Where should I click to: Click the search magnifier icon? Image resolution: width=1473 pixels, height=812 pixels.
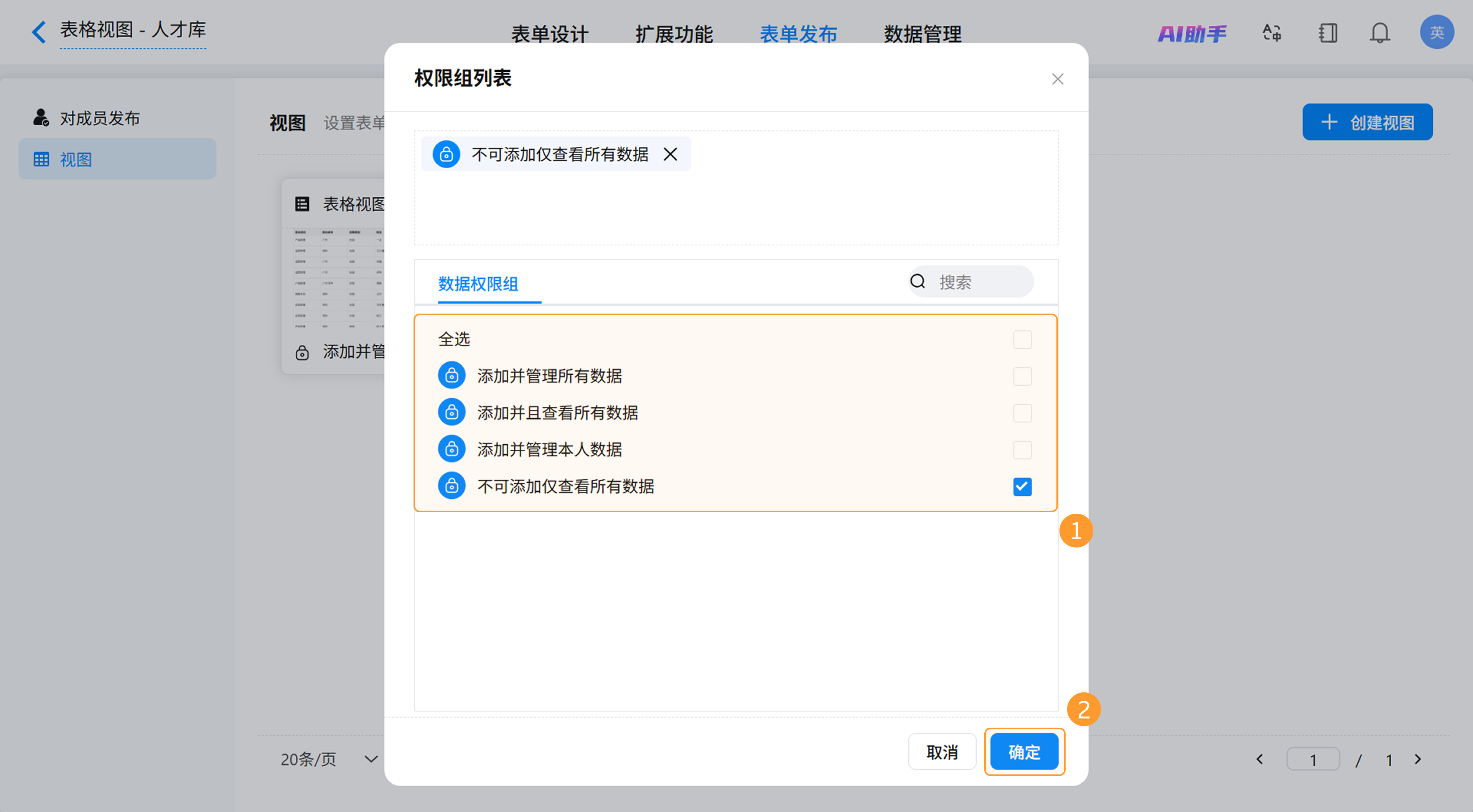(x=917, y=281)
